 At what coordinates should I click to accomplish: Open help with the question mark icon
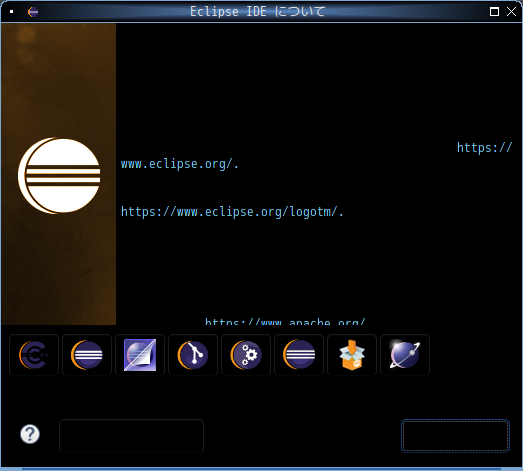(30, 434)
